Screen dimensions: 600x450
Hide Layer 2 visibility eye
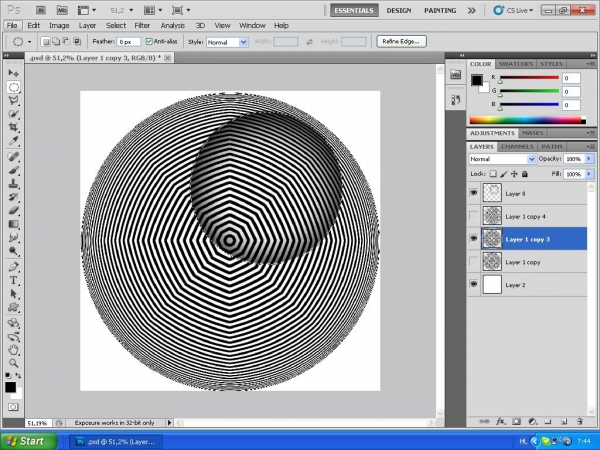point(474,284)
